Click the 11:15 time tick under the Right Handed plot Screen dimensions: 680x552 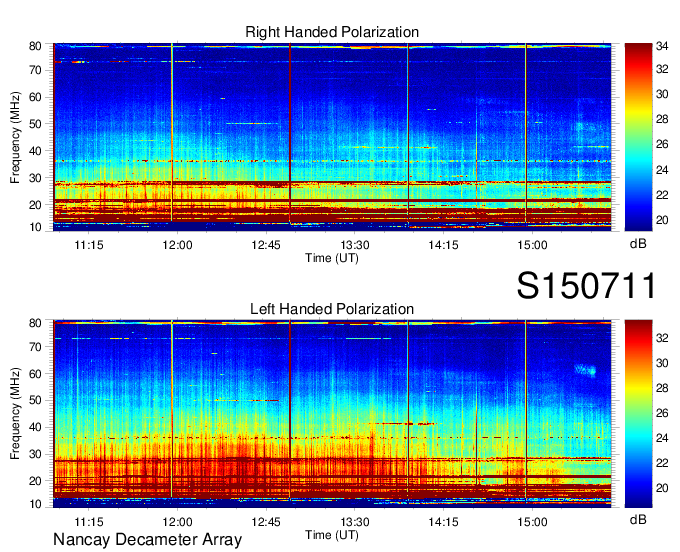pos(89,245)
